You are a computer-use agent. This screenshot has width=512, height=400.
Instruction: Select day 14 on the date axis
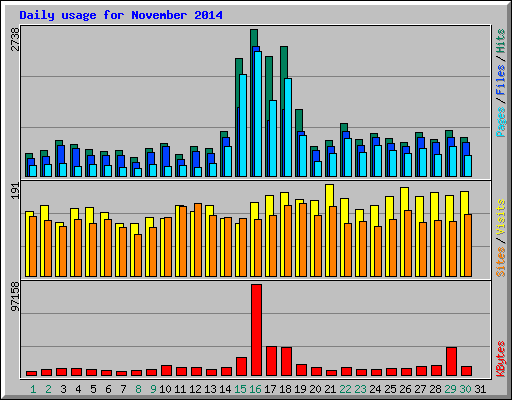(225, 389)
